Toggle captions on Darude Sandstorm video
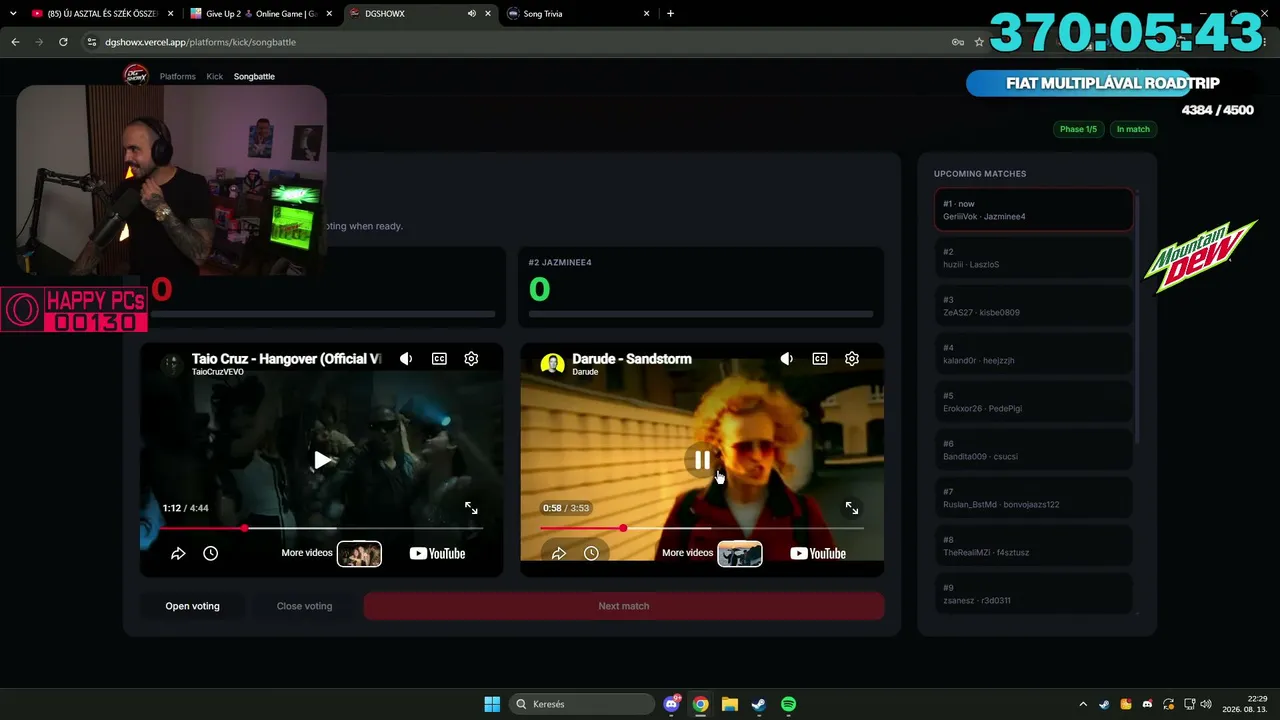Image resolution: width=1280 pixels, height=720 pixels. pos(820,359)
